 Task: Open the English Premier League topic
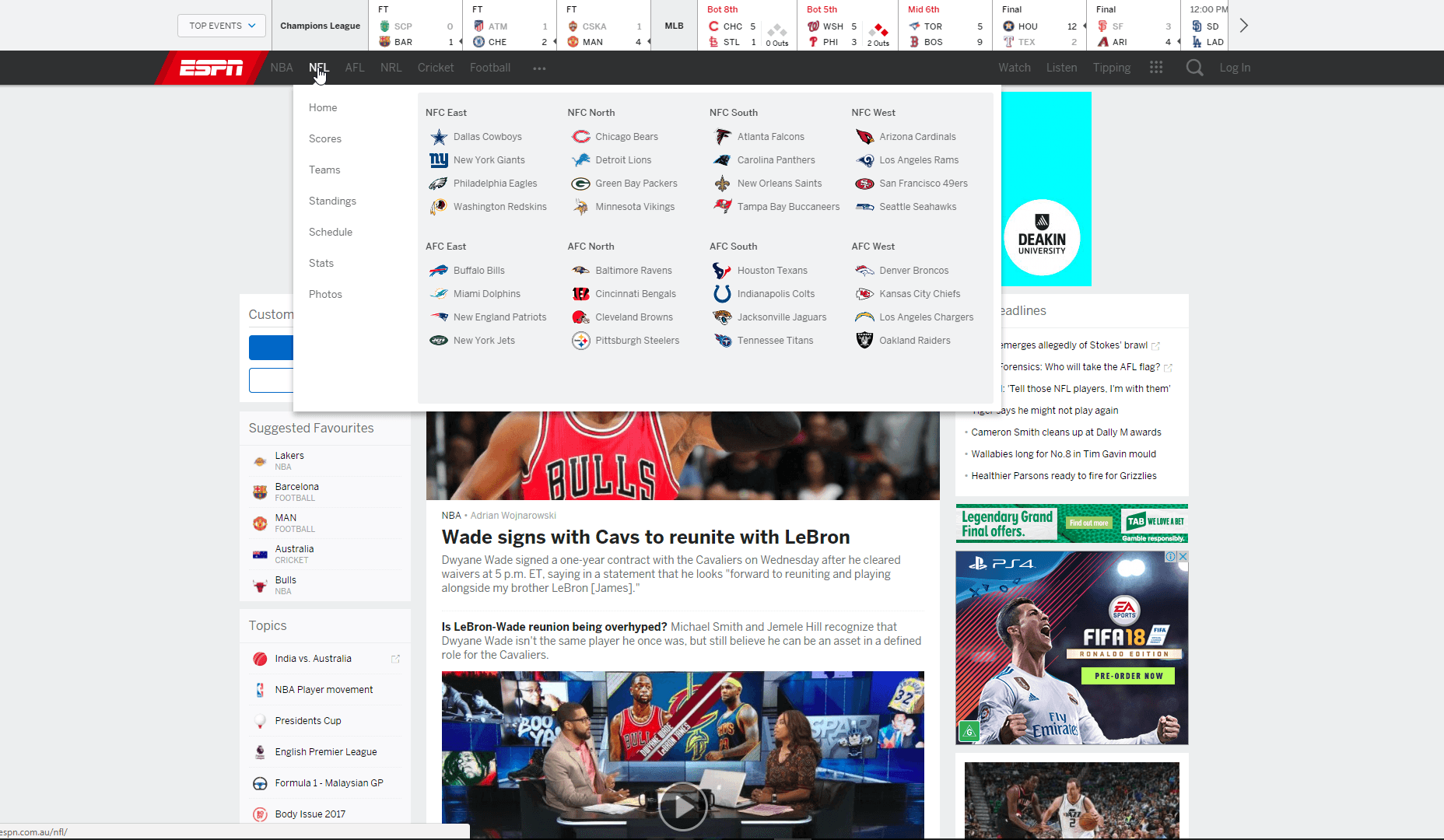(326, 752)
